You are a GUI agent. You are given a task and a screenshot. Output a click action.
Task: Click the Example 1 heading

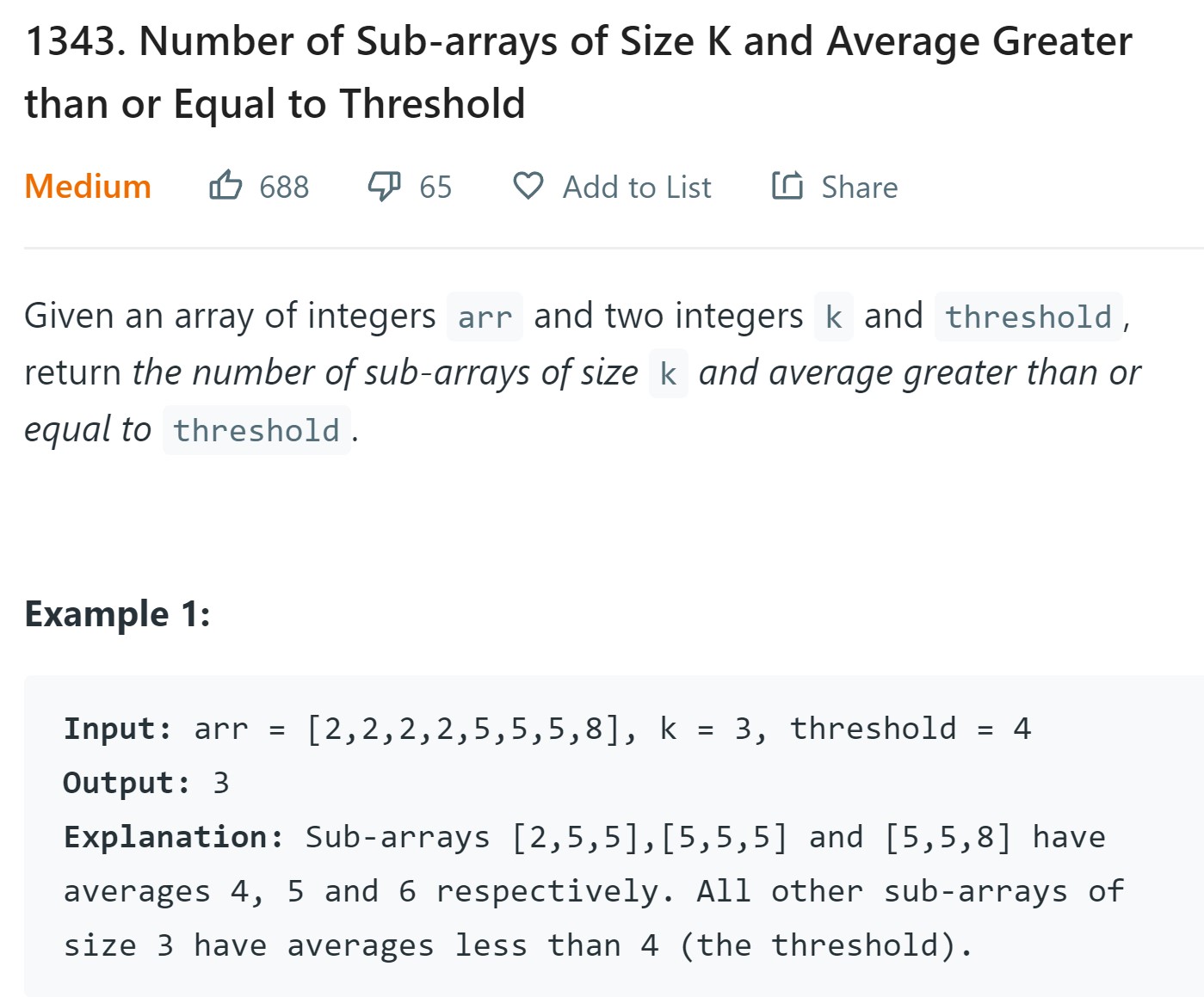[118, 614]
